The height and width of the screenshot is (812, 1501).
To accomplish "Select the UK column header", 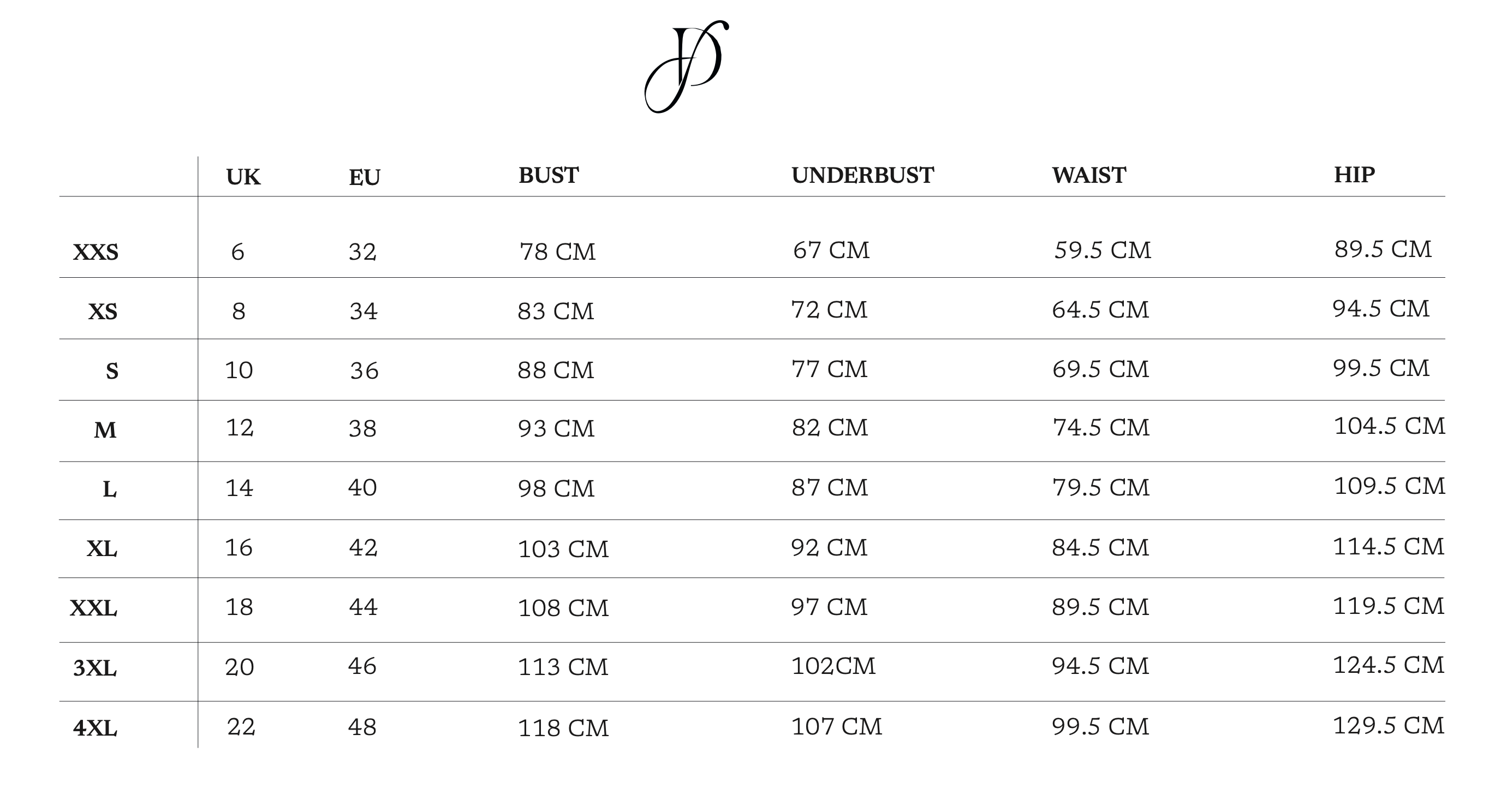I will [x=243, y=177].
